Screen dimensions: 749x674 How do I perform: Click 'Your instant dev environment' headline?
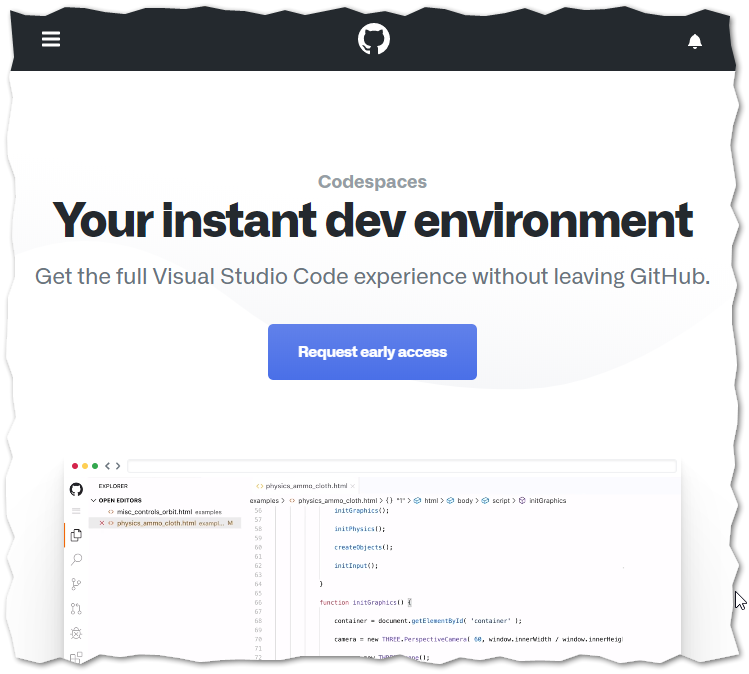coord(372,220)
